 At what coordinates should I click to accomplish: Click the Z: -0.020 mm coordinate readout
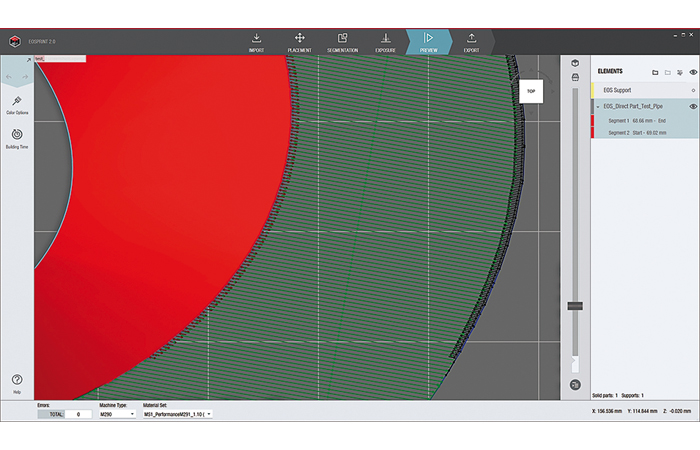(677, 411)
